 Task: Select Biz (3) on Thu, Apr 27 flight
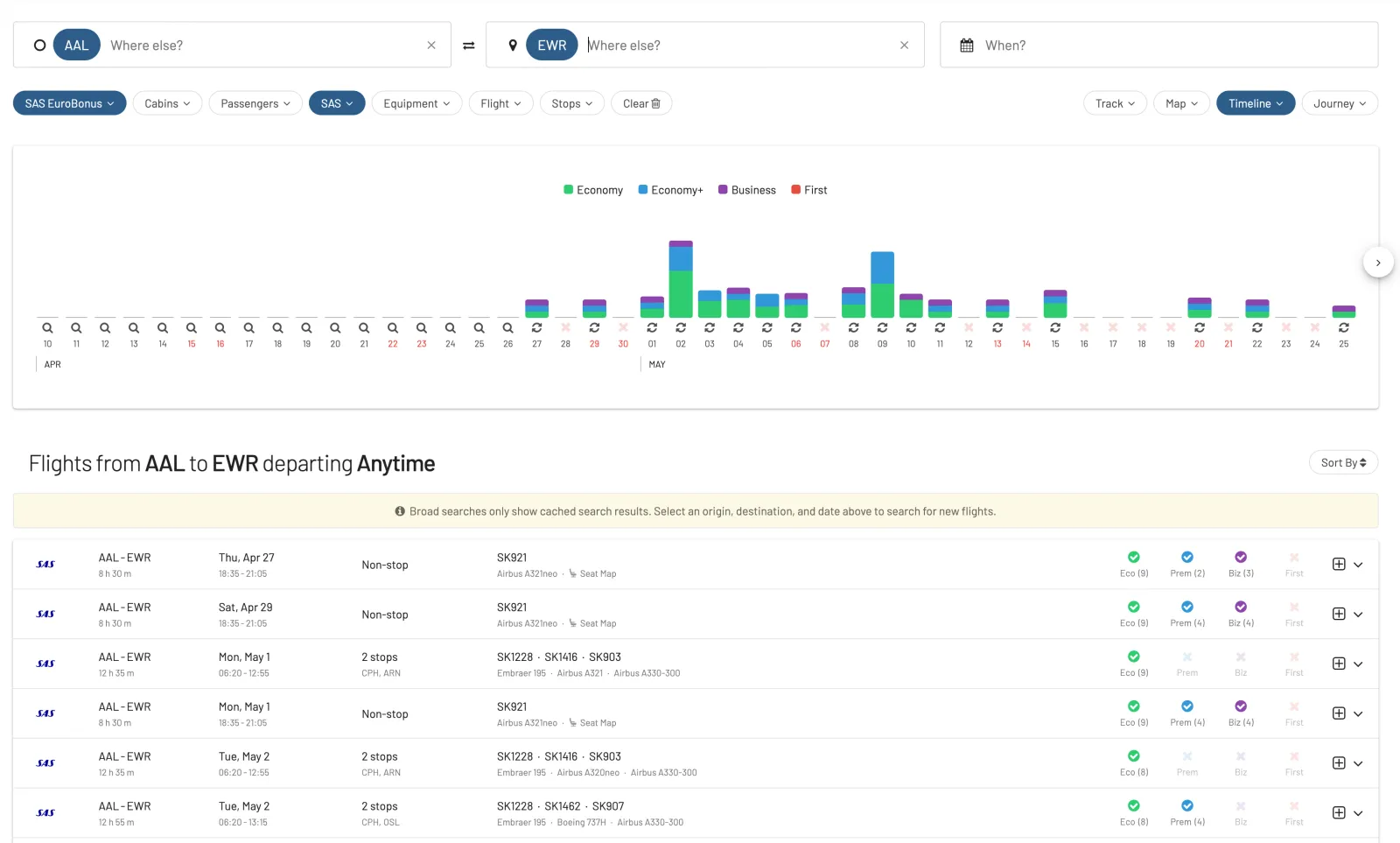(1241, 565)
